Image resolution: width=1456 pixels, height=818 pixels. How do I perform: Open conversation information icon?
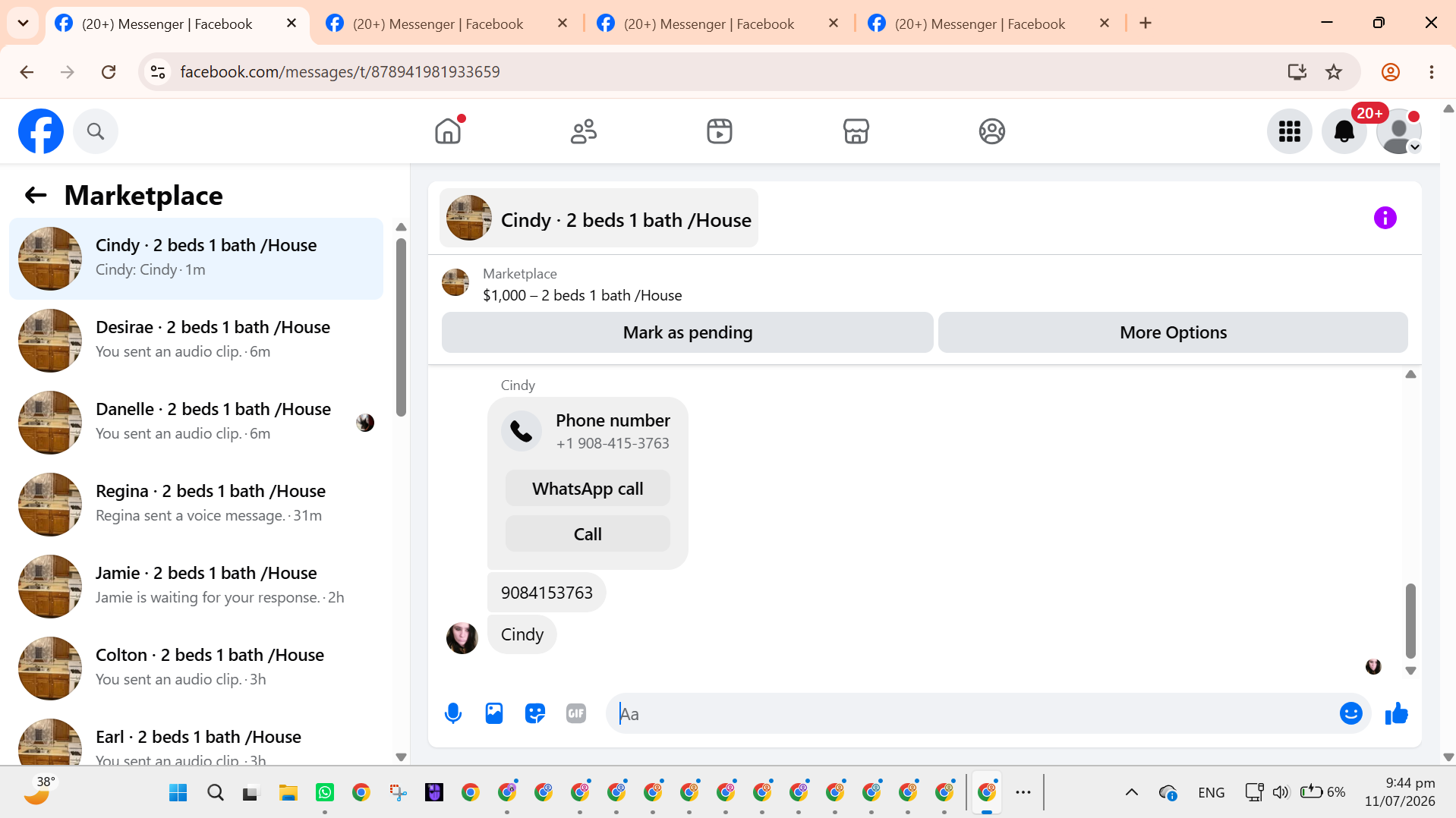point(1385,219)
